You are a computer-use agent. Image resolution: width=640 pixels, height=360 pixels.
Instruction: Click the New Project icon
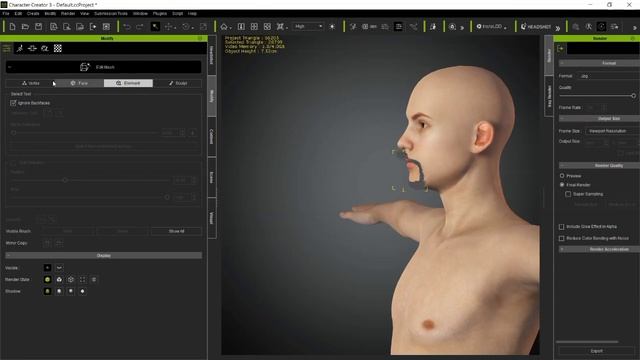point(12,27)
